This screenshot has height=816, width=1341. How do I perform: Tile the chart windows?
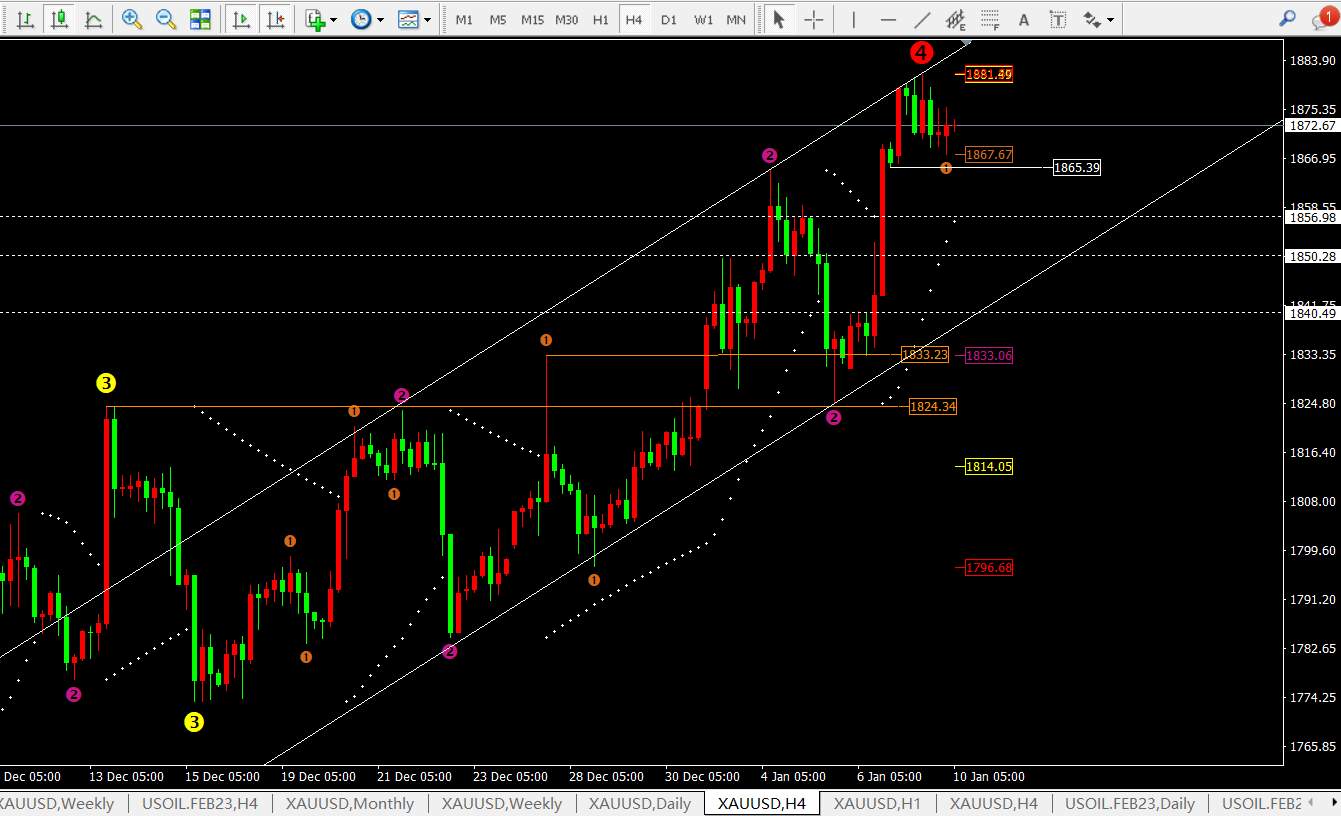coord(200,19)
